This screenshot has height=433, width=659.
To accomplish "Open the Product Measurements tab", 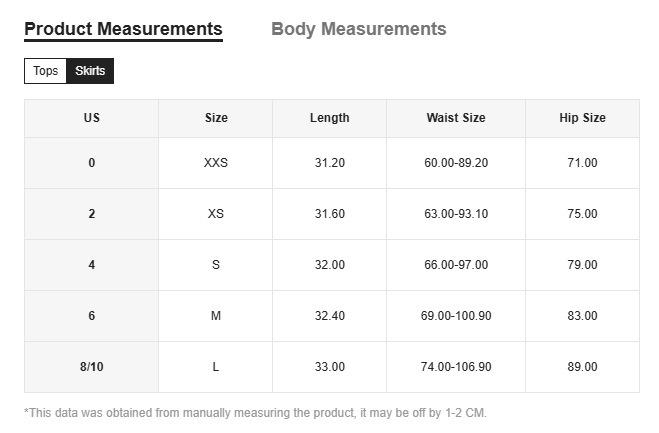I will 123,29.
